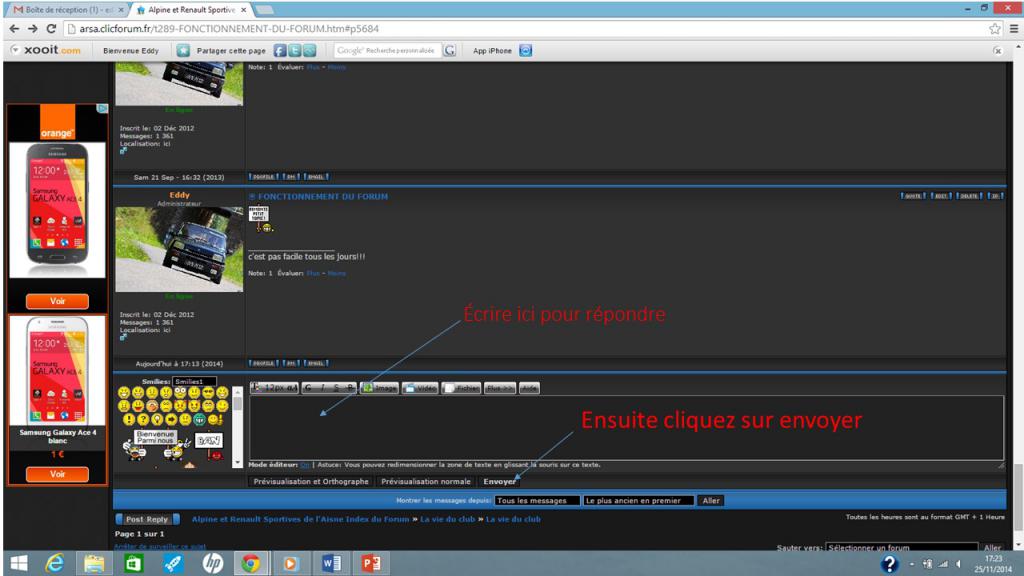
Task: Share the page on Twitter
Action: tap(295, 50)
